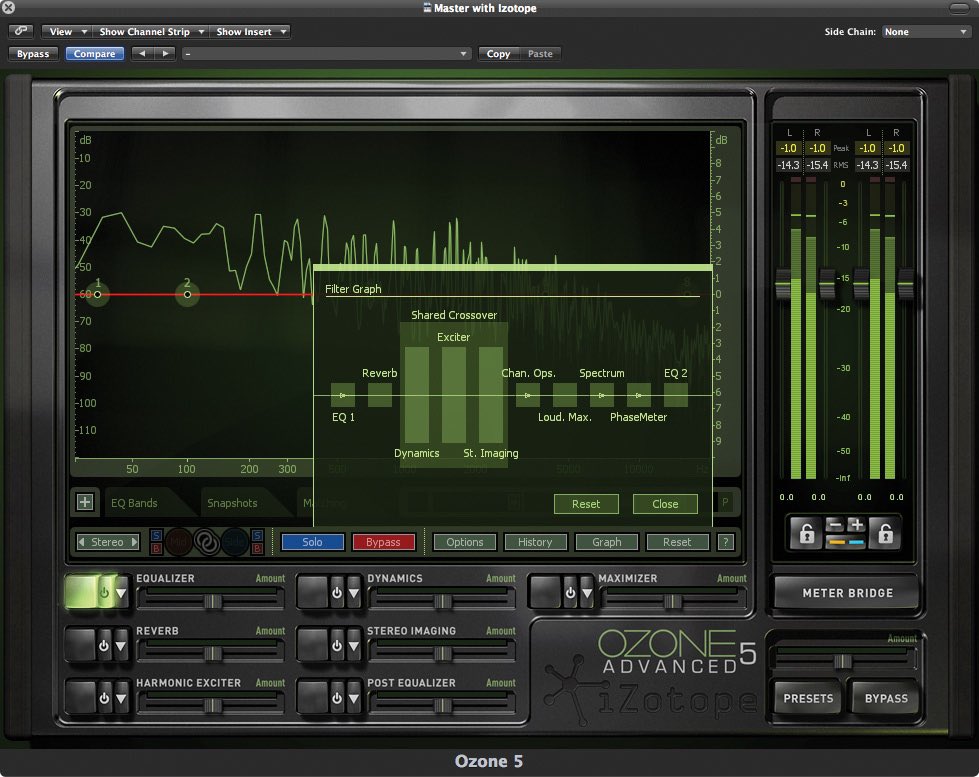Click the mid/side link rings icon
This screenshot has height=777, width=979.
click(207, 542)
